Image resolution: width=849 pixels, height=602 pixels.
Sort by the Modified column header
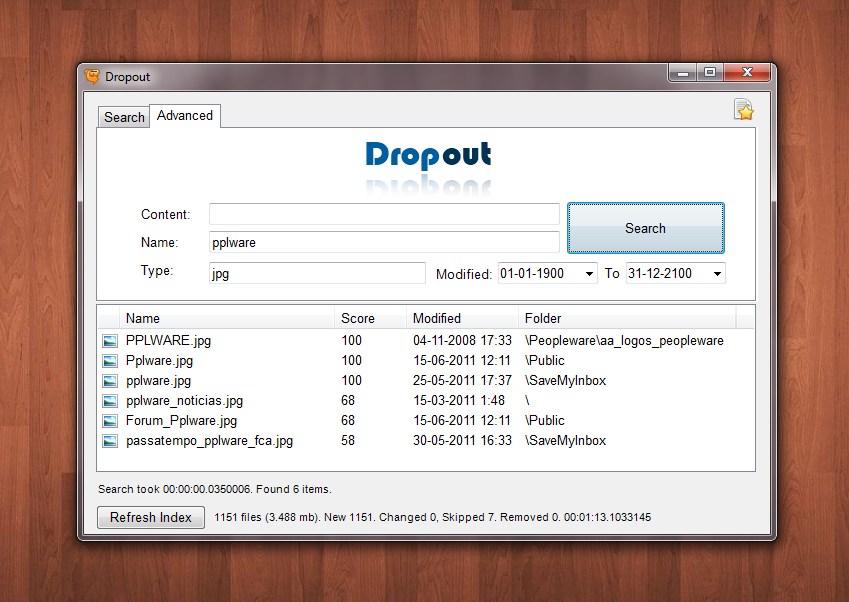[462, 318]
